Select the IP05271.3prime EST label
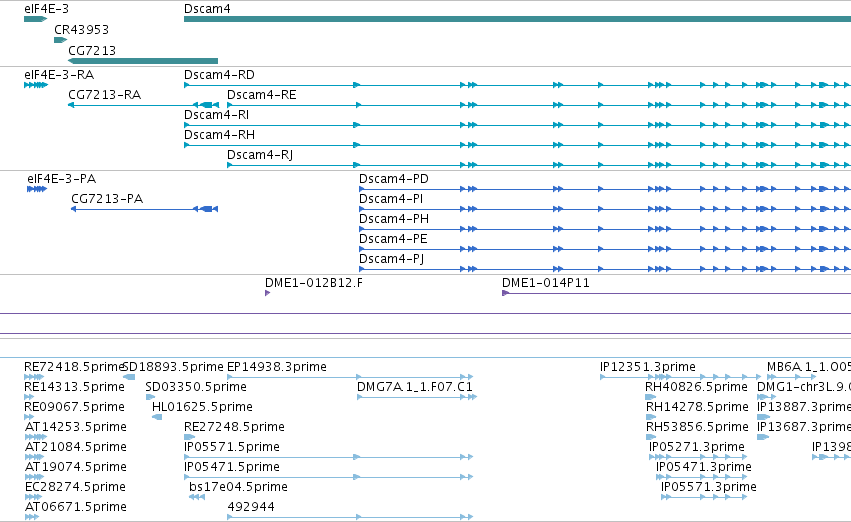Image resolution: width=851 pixels, height=522 pixels. pos(697,448)
